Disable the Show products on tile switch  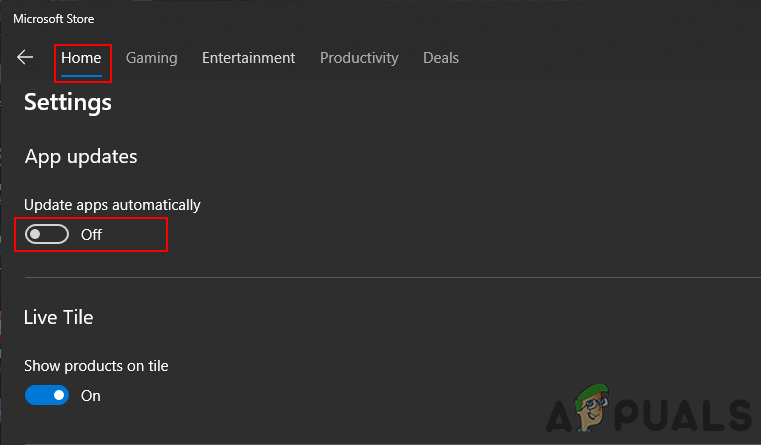click(47, 395)
